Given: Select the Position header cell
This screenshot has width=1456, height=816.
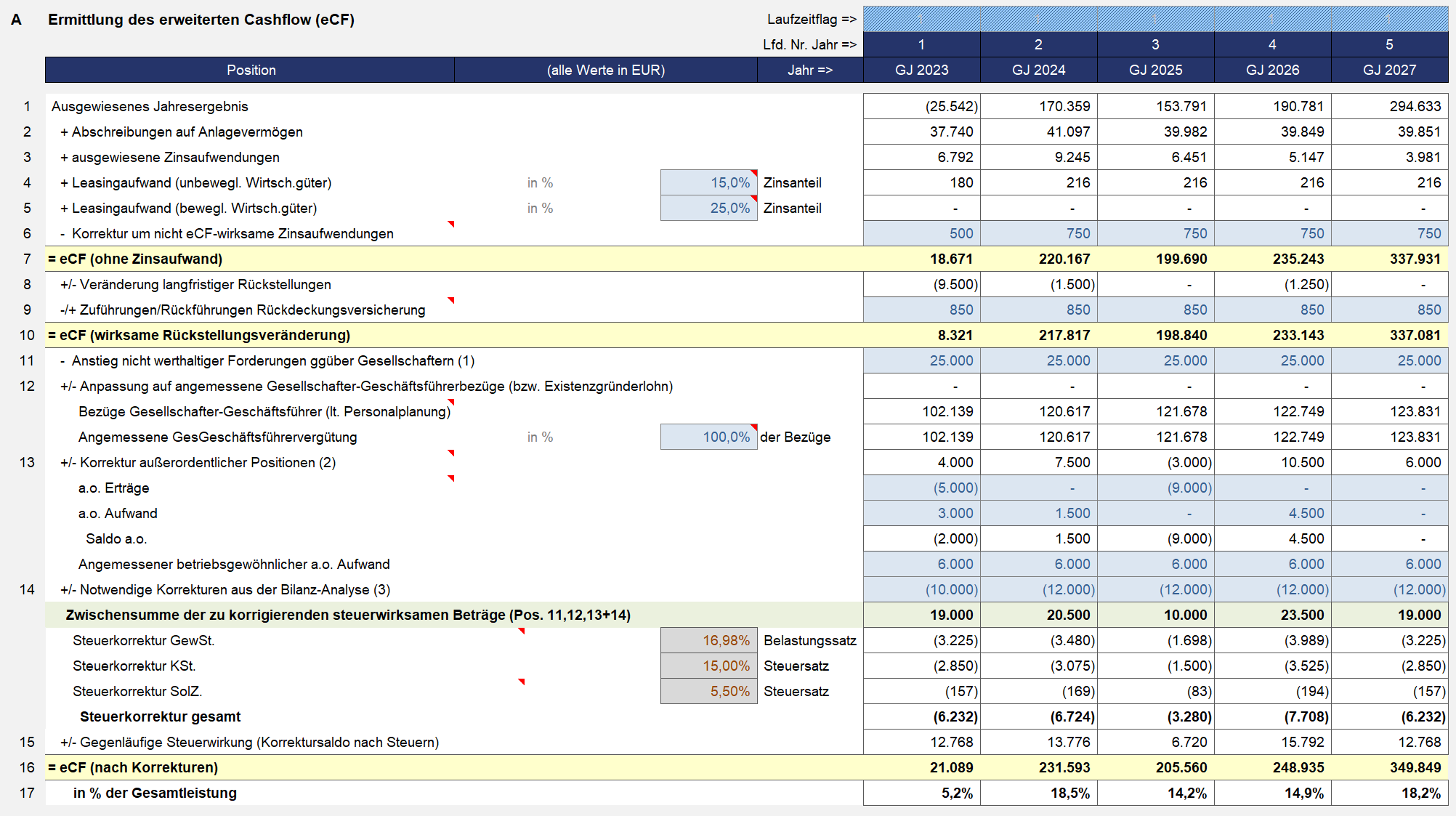Looking at the screenshot, I should pyautogui.click(x=250, y=70).
